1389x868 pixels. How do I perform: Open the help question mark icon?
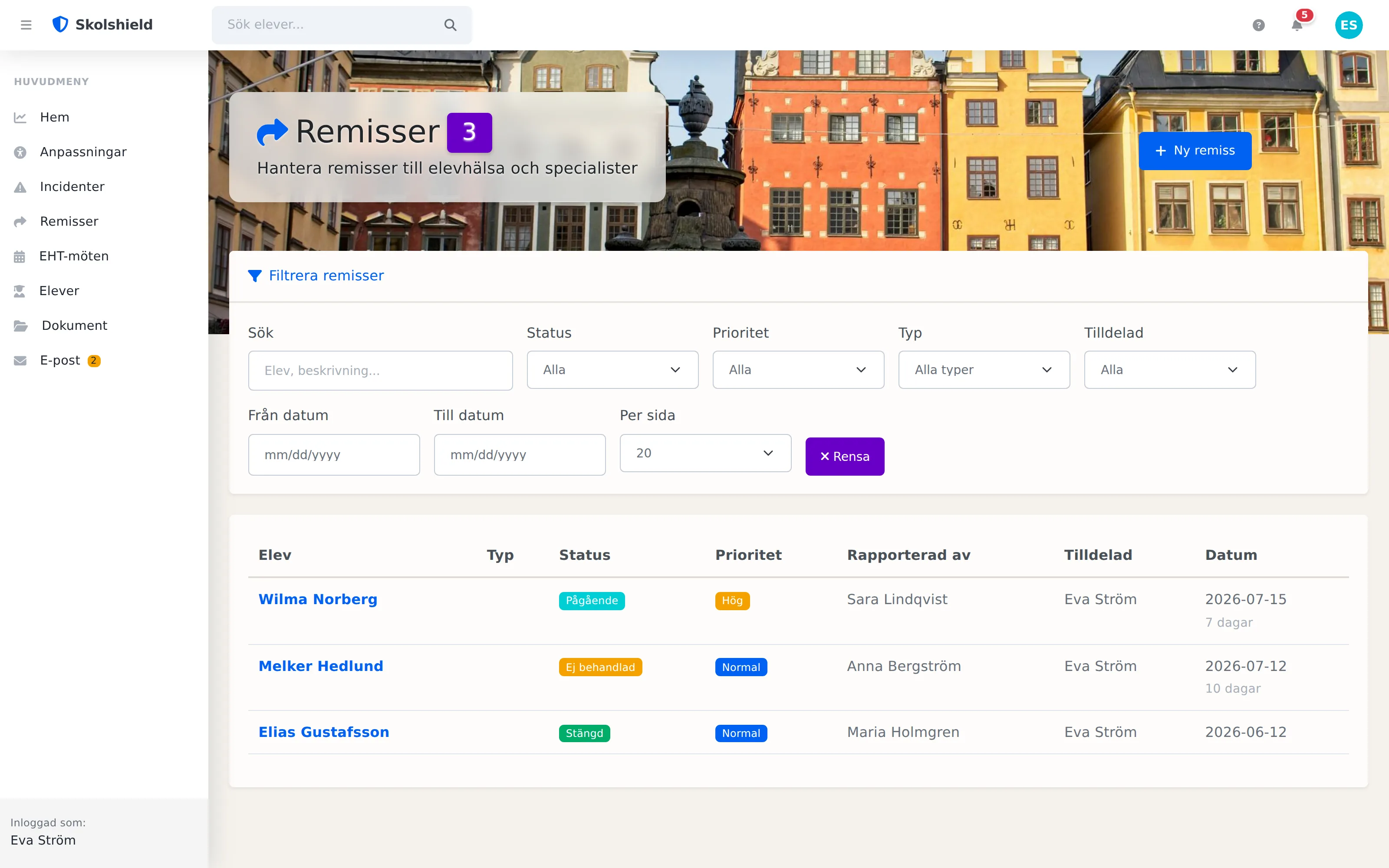(1259, 25)
